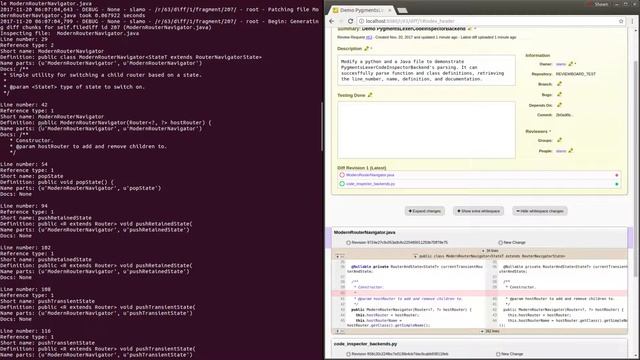Click the Show extra whitespace button

click(x=478, y=211)
